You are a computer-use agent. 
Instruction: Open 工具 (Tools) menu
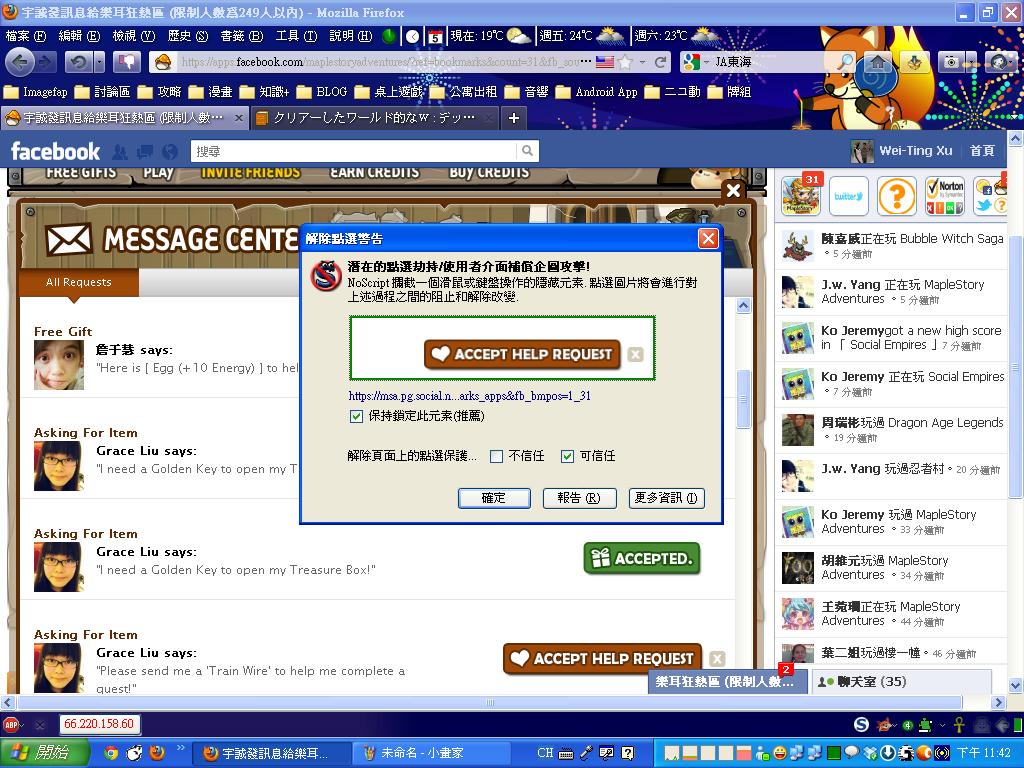(x=296, y=36)
